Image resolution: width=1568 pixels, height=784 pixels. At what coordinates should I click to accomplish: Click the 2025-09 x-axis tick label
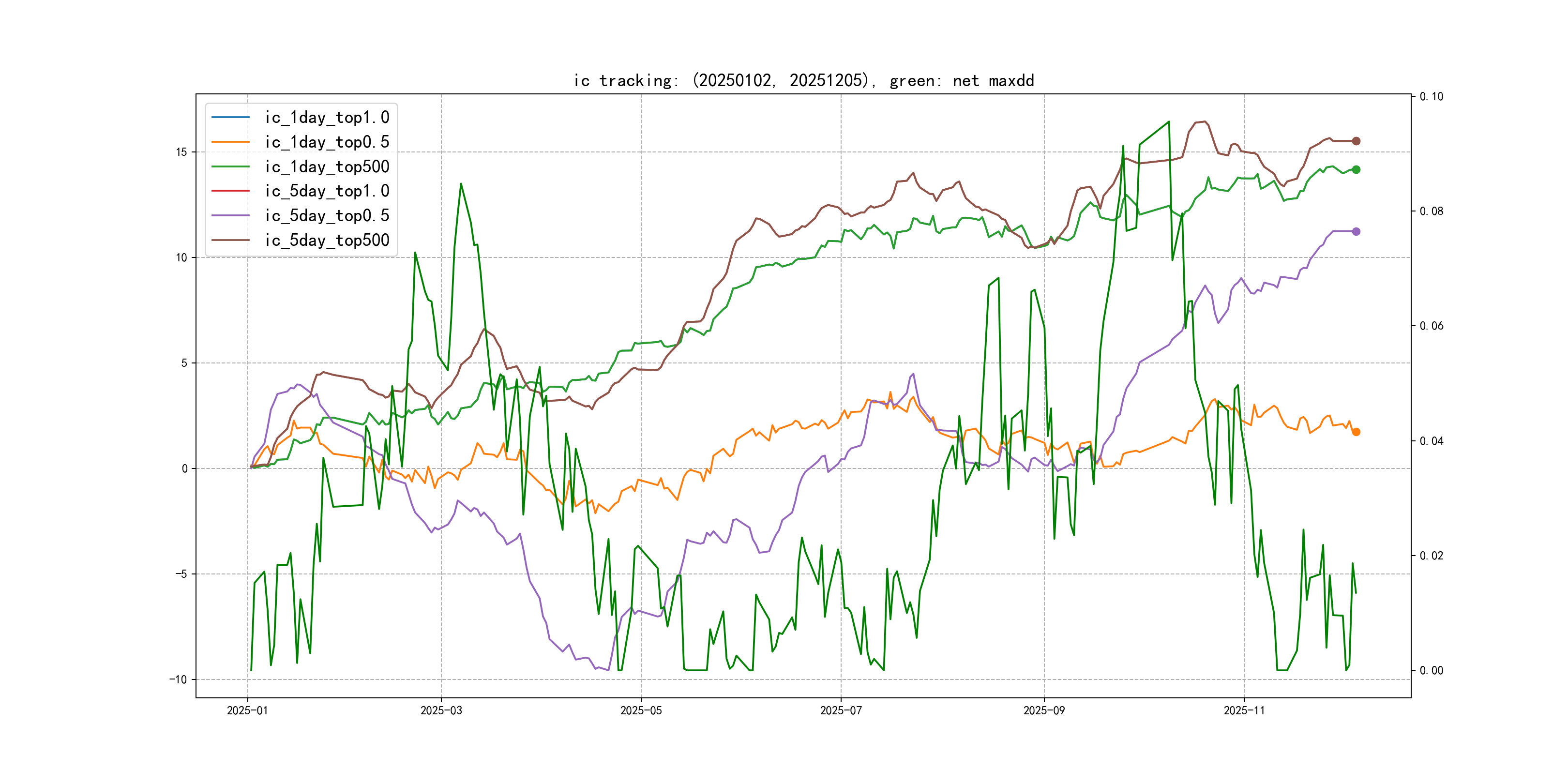coord(1044,710)
